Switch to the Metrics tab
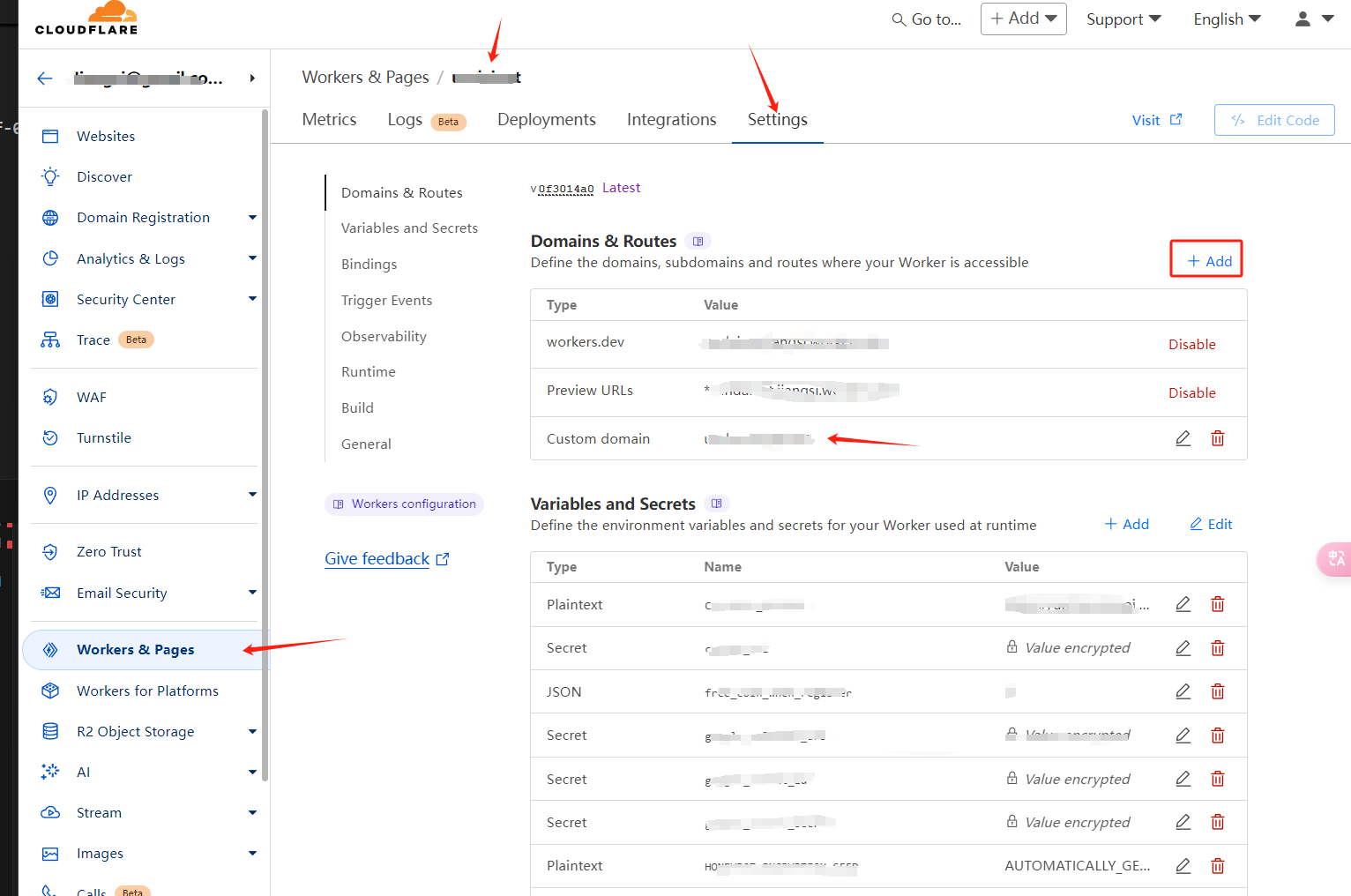The width and height of the screenshot is (1351, 896). tap(329, 119)
